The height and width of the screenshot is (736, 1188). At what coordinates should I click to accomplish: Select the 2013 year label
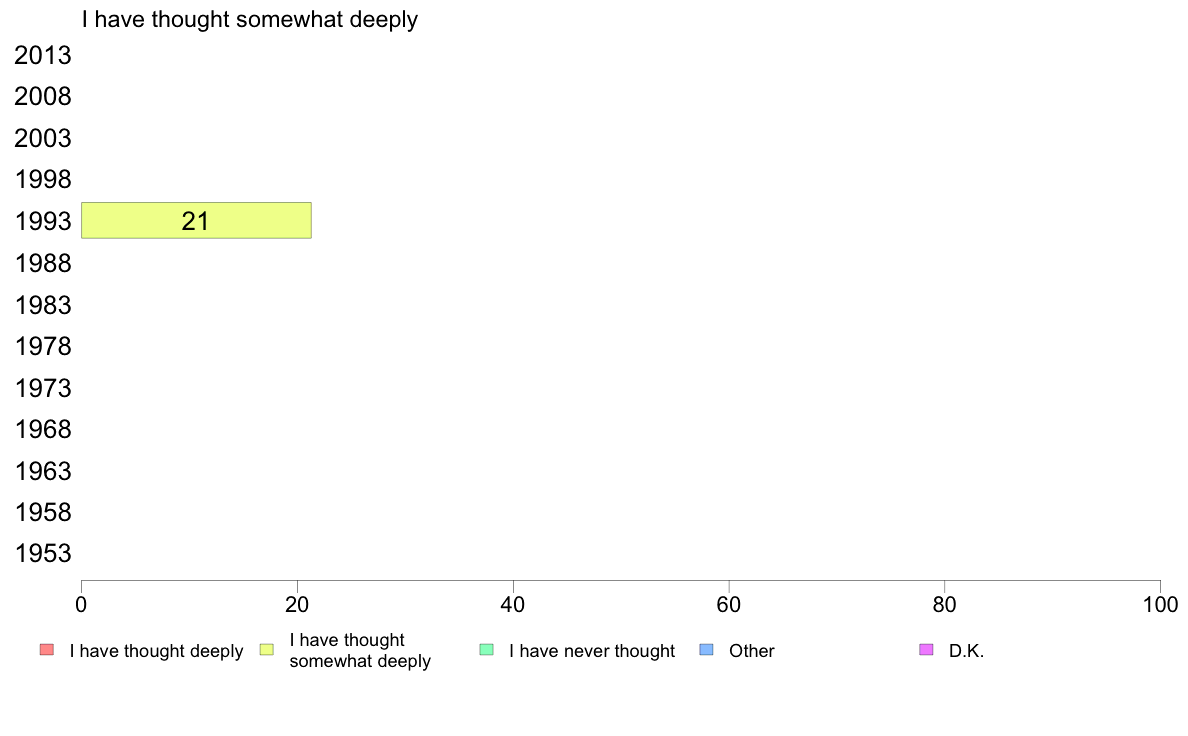pyautogui.click(x=43, y=56)
